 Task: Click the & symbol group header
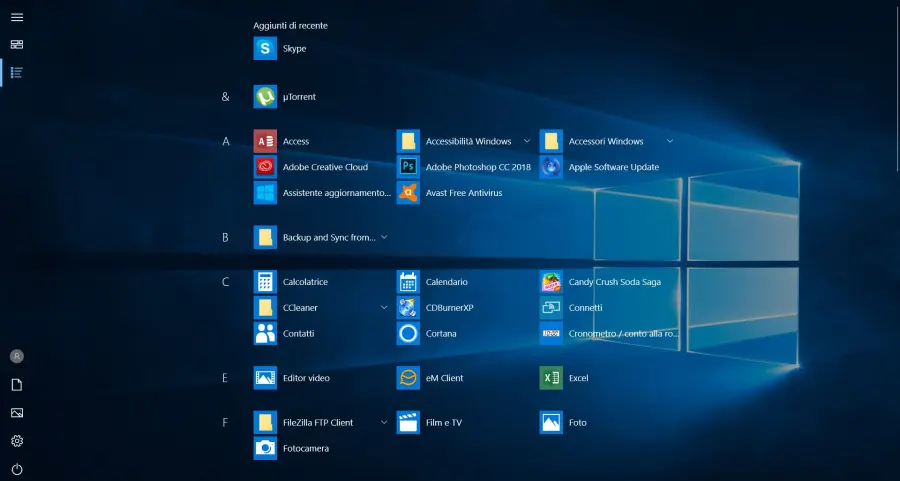[226, 96]
